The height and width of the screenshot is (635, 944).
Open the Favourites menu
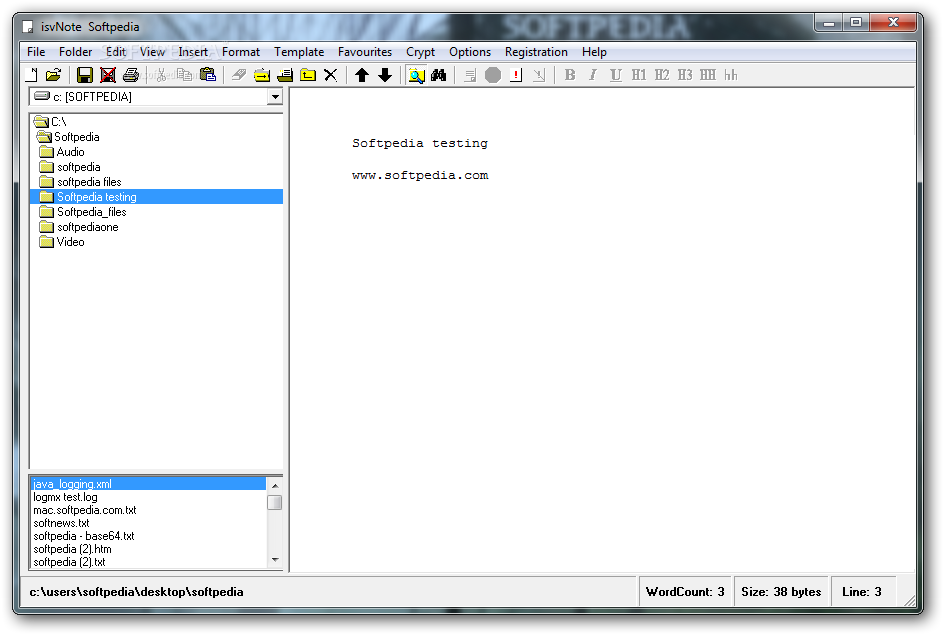click(364, 52)
